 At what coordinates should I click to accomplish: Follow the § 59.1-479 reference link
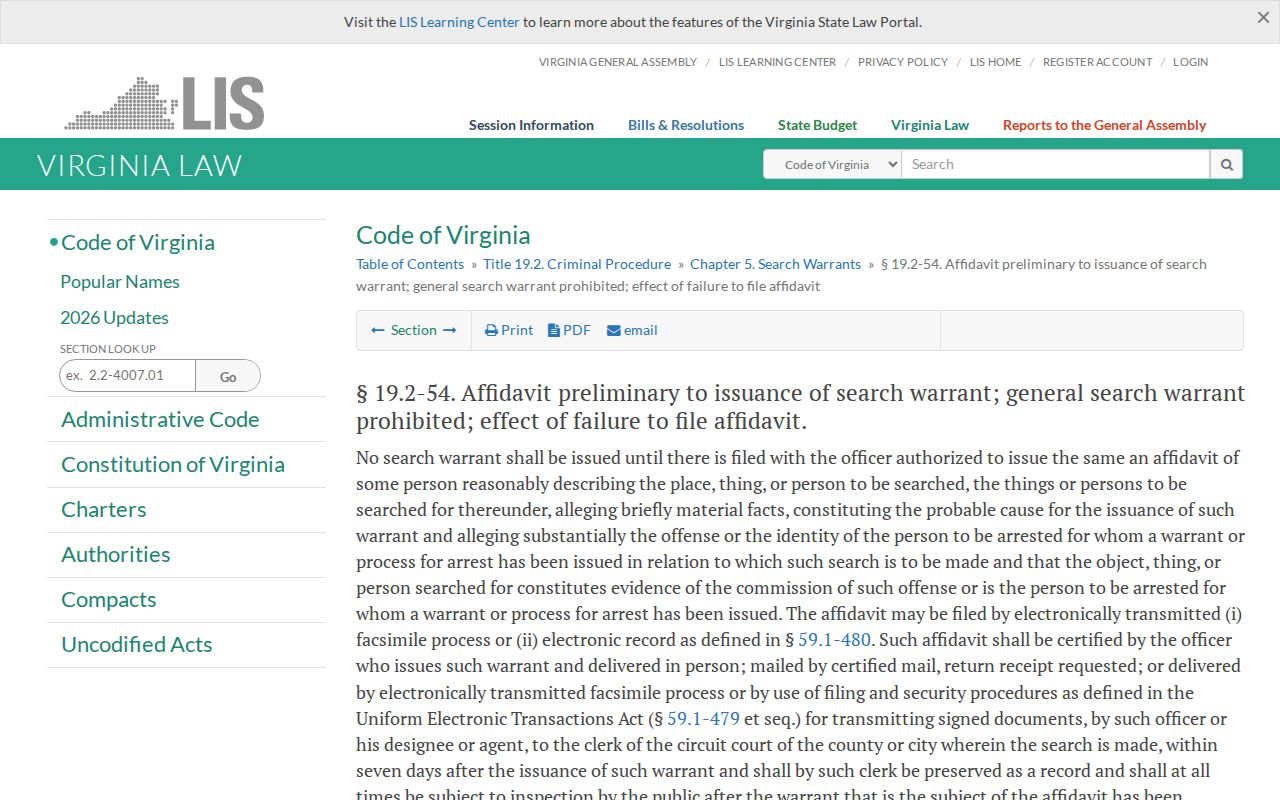pyautogui.click(x=703, y=718)
